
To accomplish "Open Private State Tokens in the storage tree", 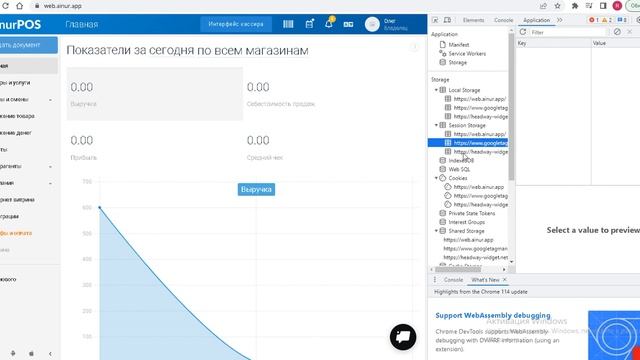I will (471, 213).
